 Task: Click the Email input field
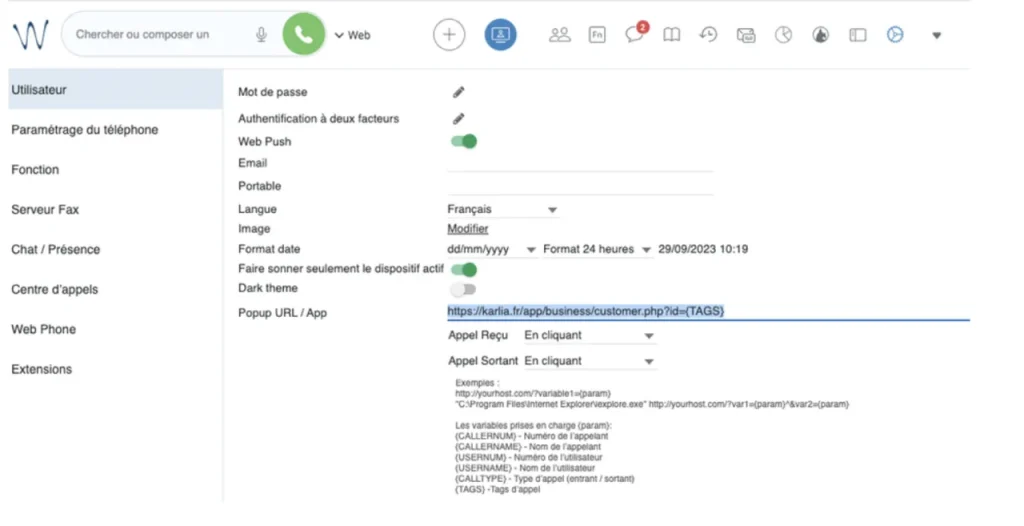(580, 163)
